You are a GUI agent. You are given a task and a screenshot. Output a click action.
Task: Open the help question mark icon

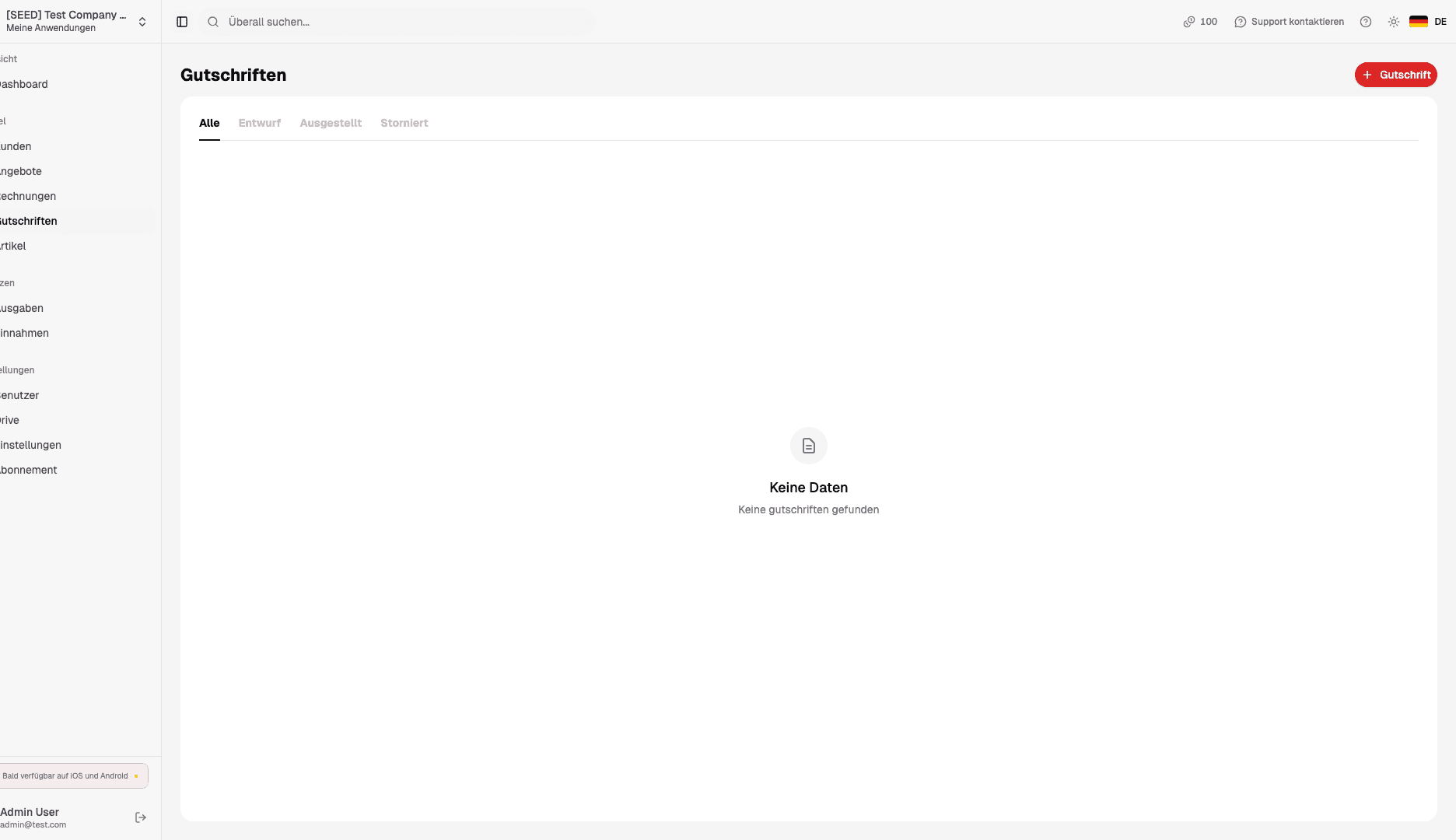click(1366, 22)
